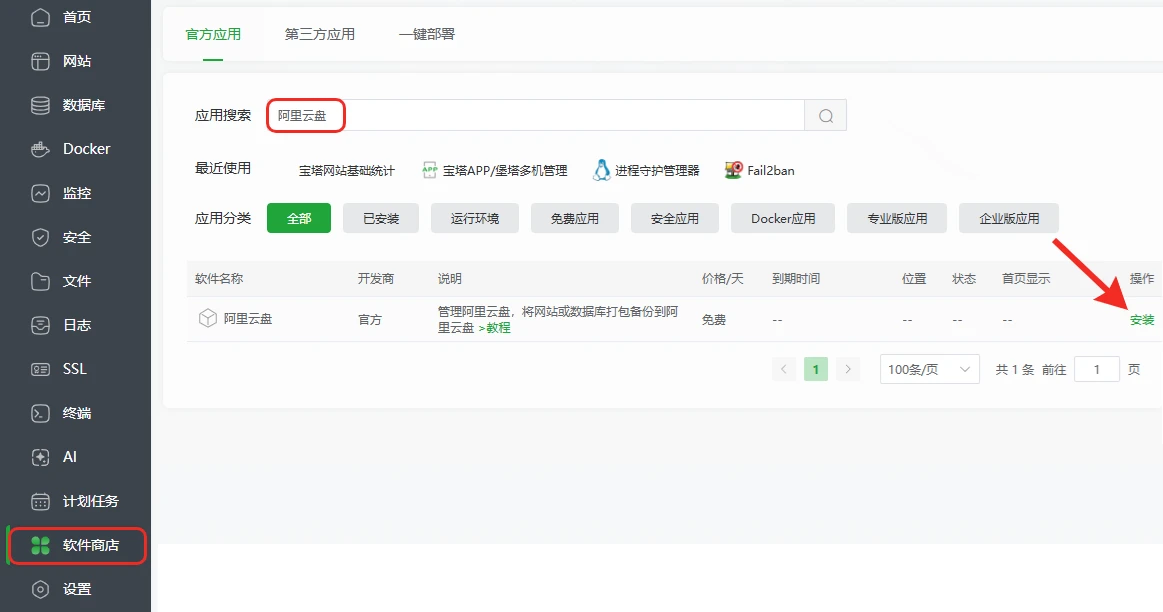1163x612 pixels.
Task: Open Fail2ban text link
Action: tap(771, 171)
